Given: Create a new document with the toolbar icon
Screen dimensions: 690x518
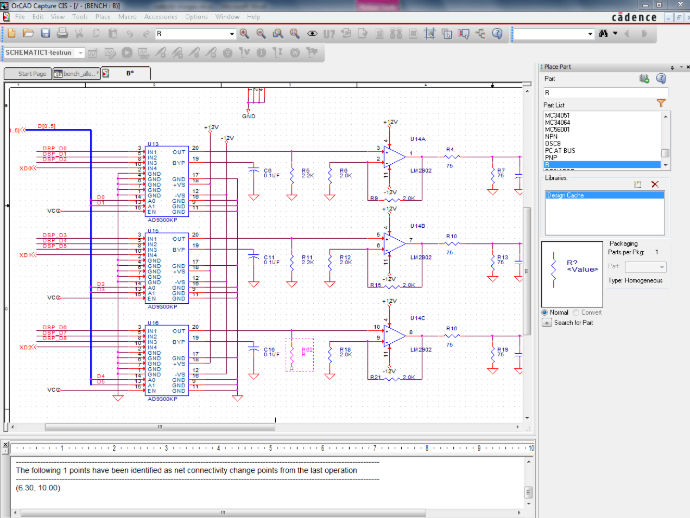Looking at the screenshot, I should (x=12, y=33).
